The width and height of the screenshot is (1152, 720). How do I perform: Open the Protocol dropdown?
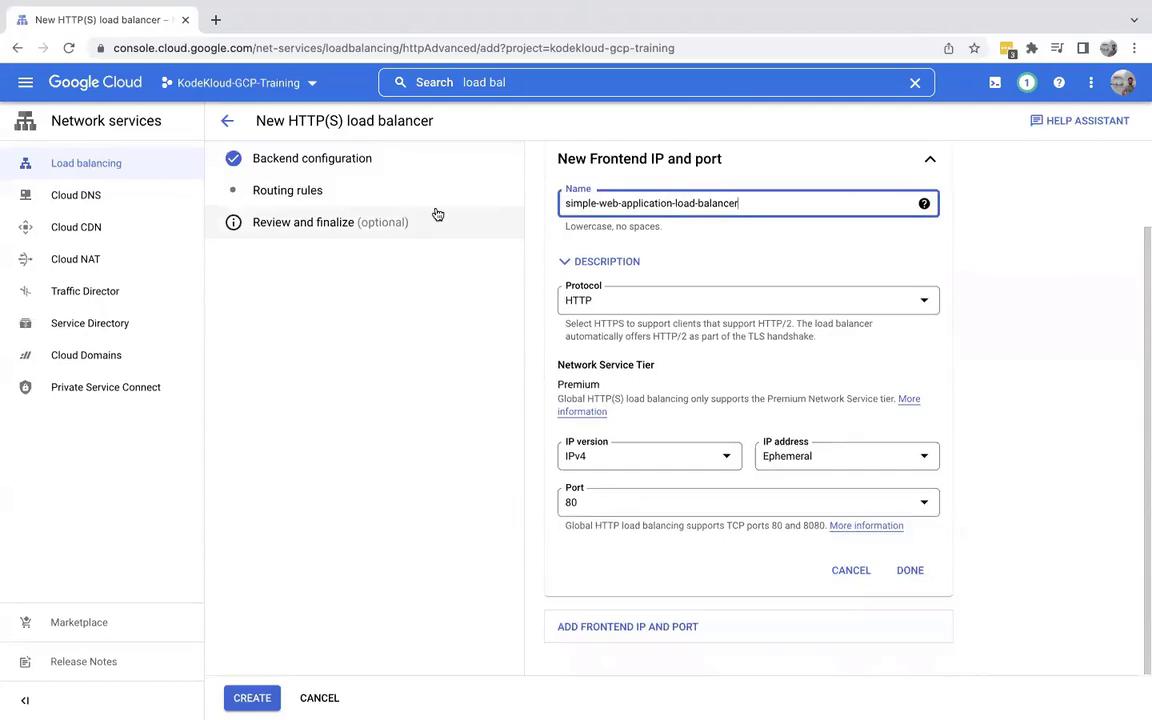(748, 300)
